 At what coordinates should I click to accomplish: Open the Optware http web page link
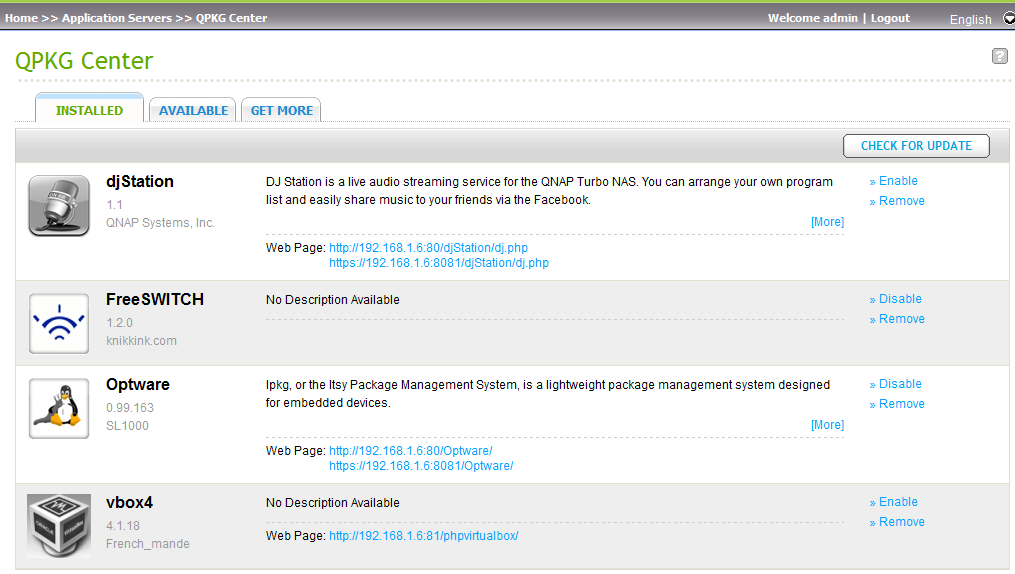[x=410, y=450]
